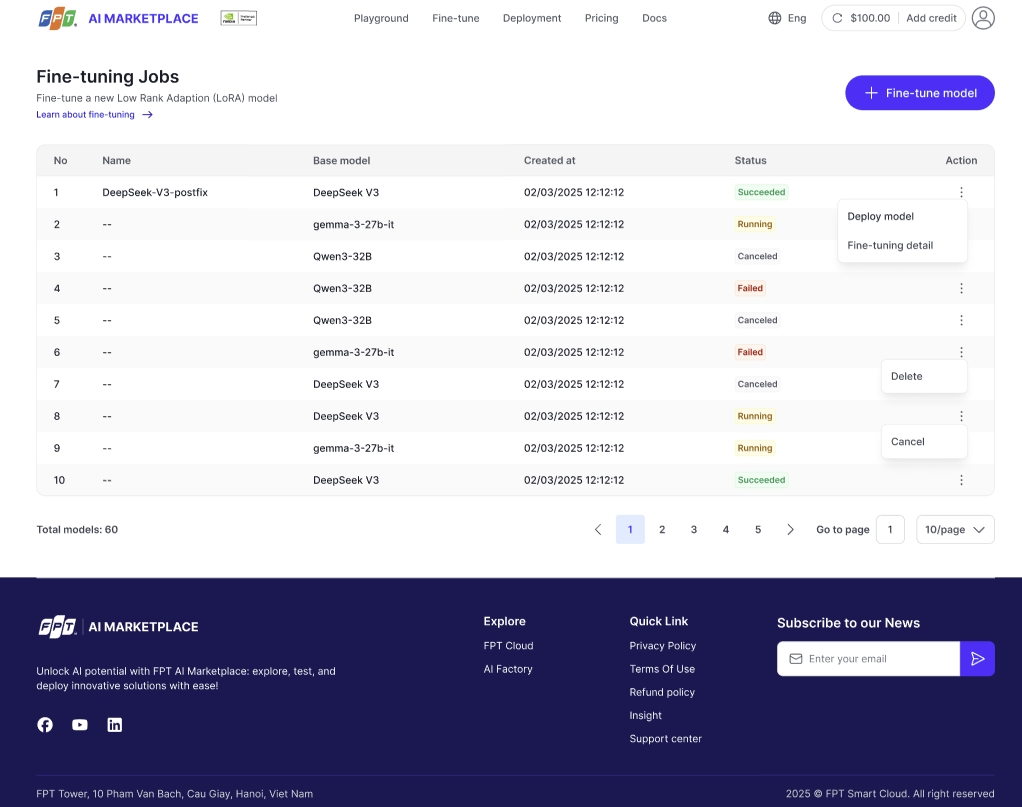Viewport: 1022px width, 807px height.
Task: Open the user profile avatar icon
Action: 983,18
